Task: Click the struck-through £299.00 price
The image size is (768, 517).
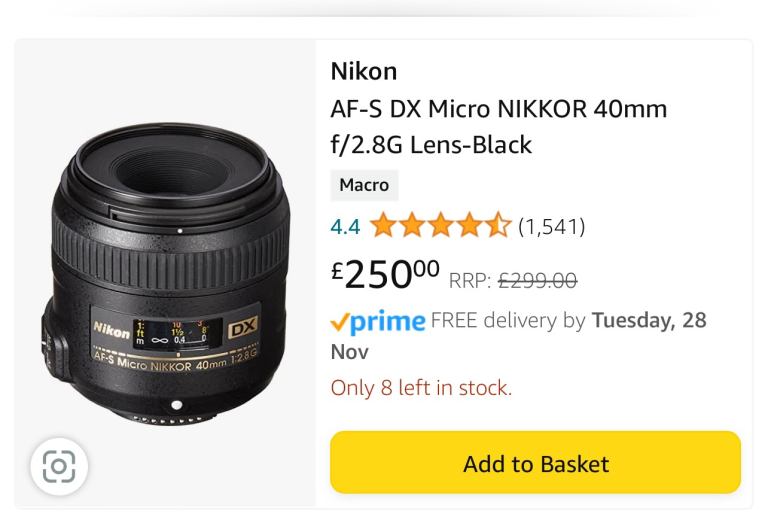Action: tap(537, 281)
